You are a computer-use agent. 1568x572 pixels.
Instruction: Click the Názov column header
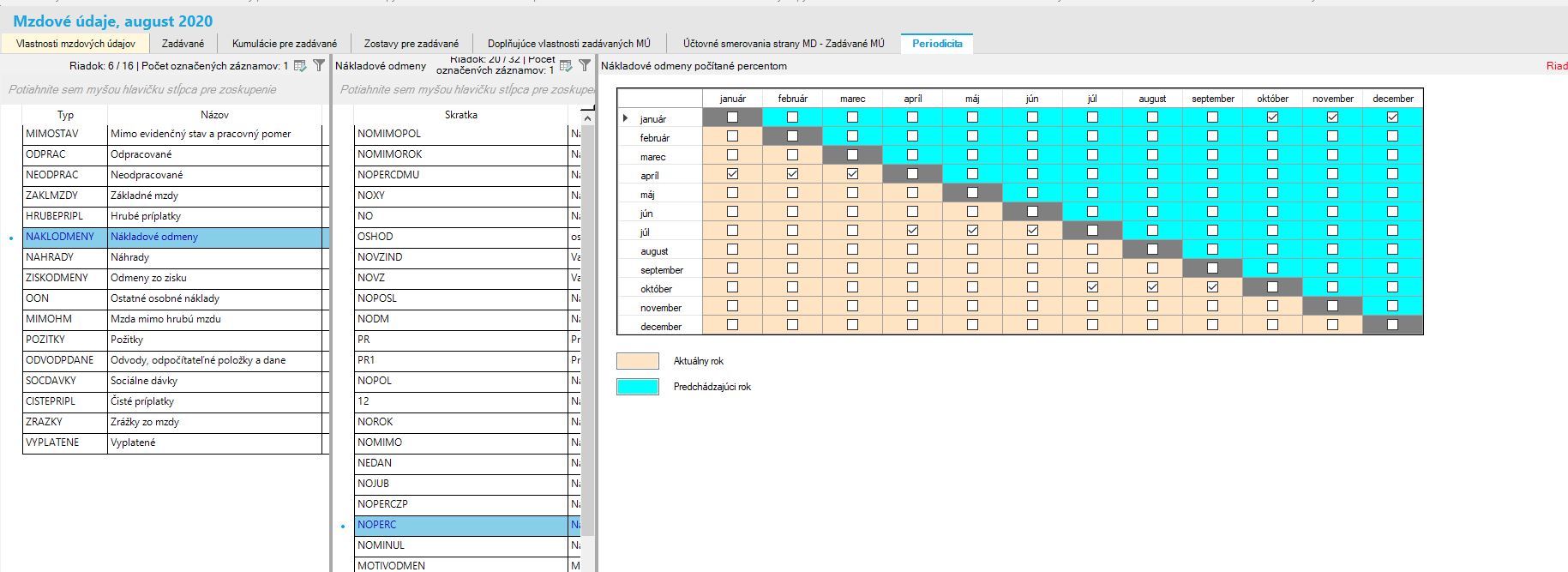point(214,115)
